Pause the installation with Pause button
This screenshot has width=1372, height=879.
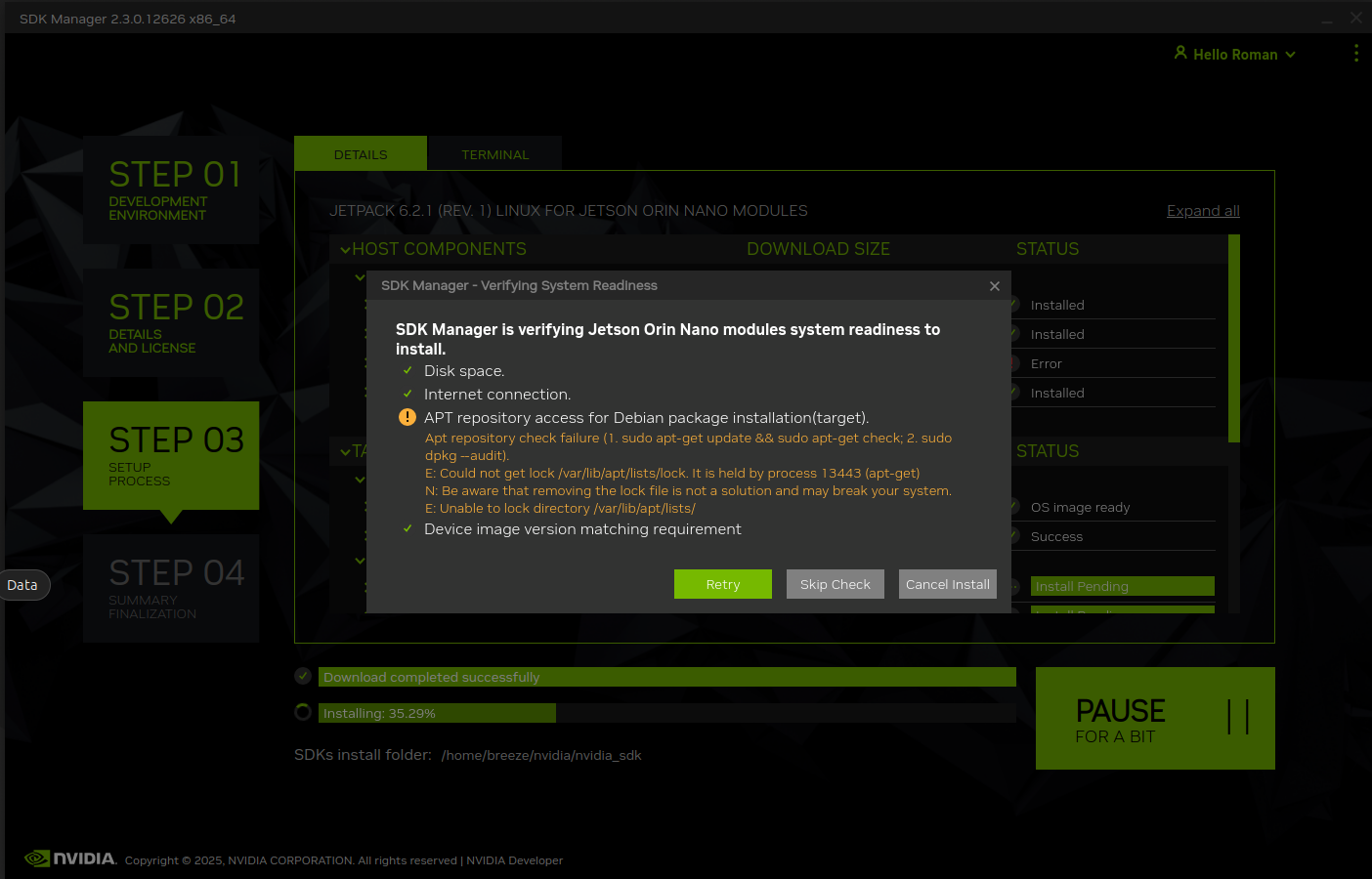point(1154,718)
